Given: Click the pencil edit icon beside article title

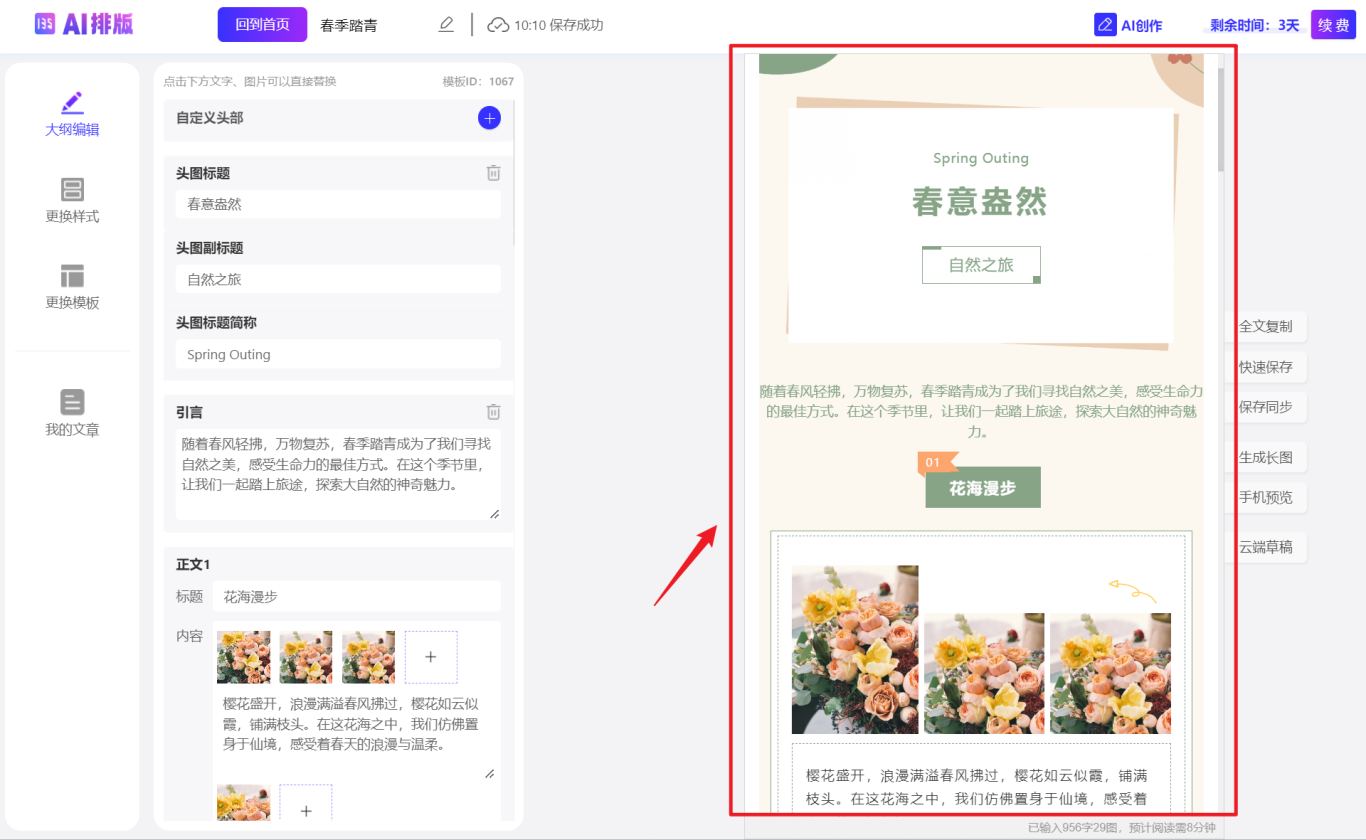Looking at the screenshot, I should 446,25.
